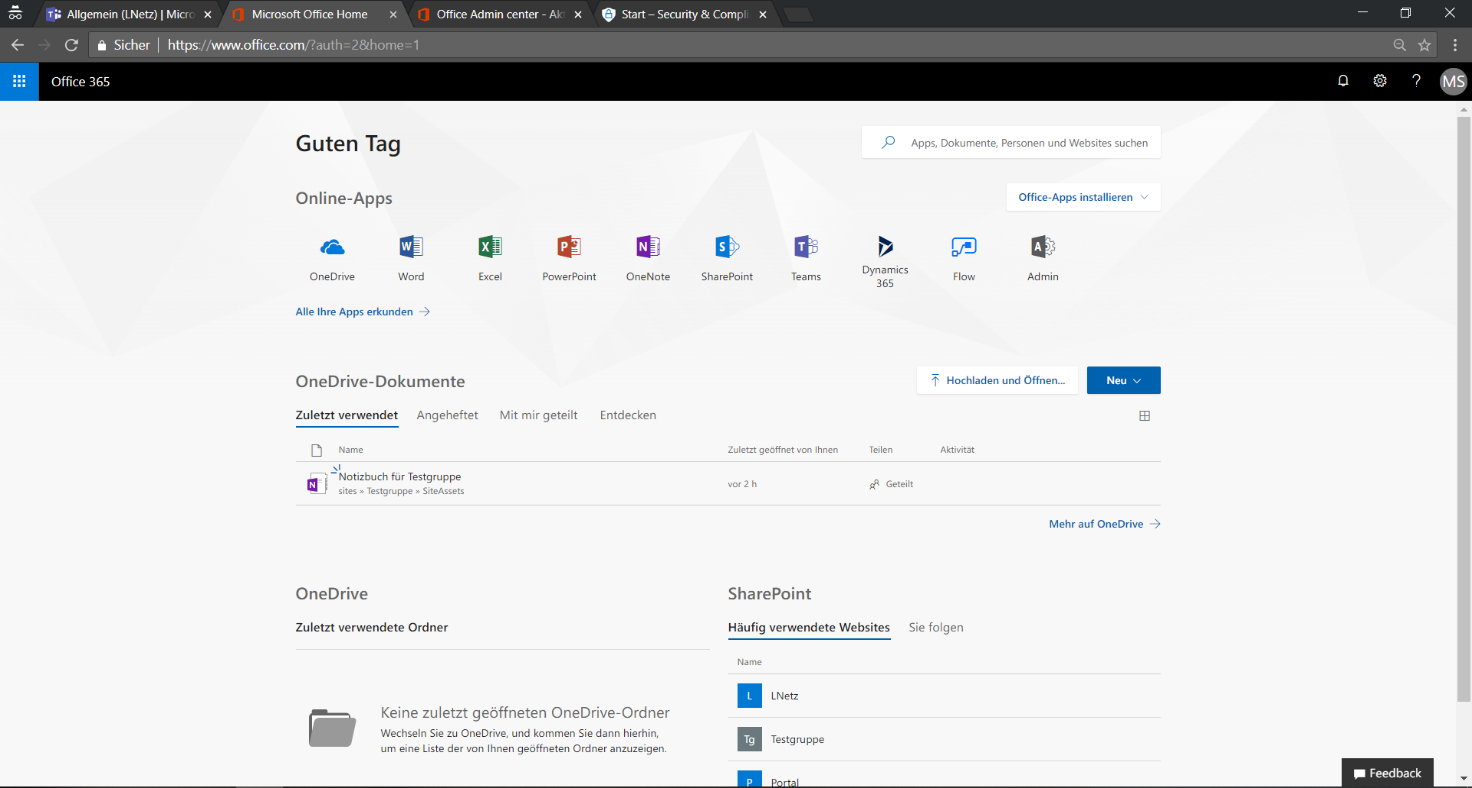1472x788 pixels.
Task: Expand Office-Apps installieren dropdown
Action: pos(1083,197)
